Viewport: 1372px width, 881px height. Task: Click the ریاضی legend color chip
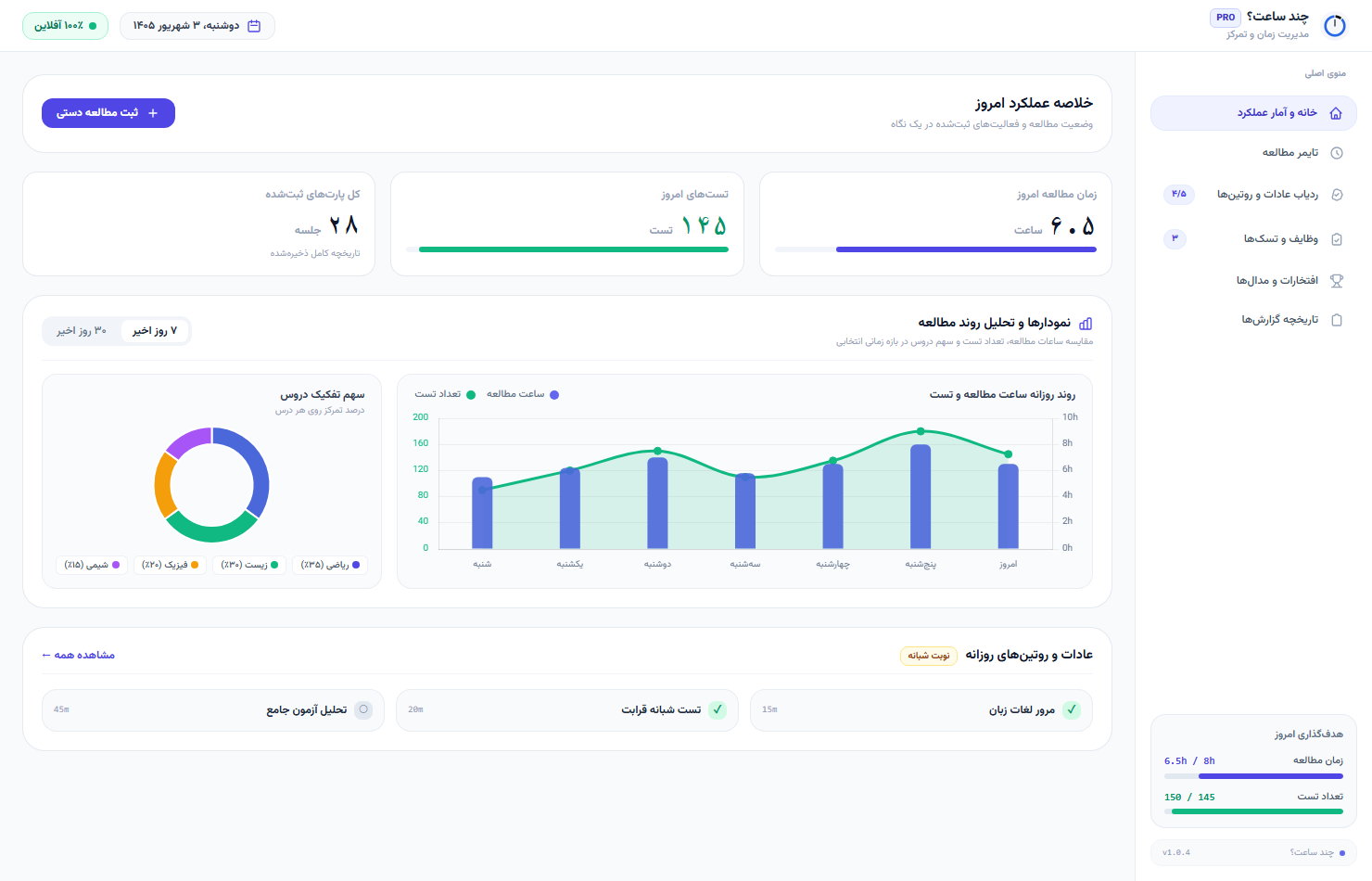356,565
